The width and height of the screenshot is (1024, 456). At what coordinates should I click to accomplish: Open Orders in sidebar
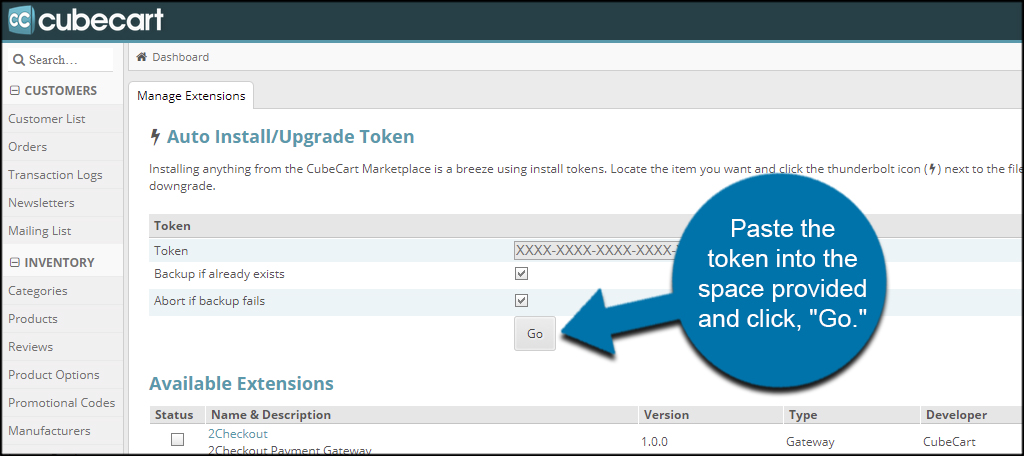click(27, 147)
